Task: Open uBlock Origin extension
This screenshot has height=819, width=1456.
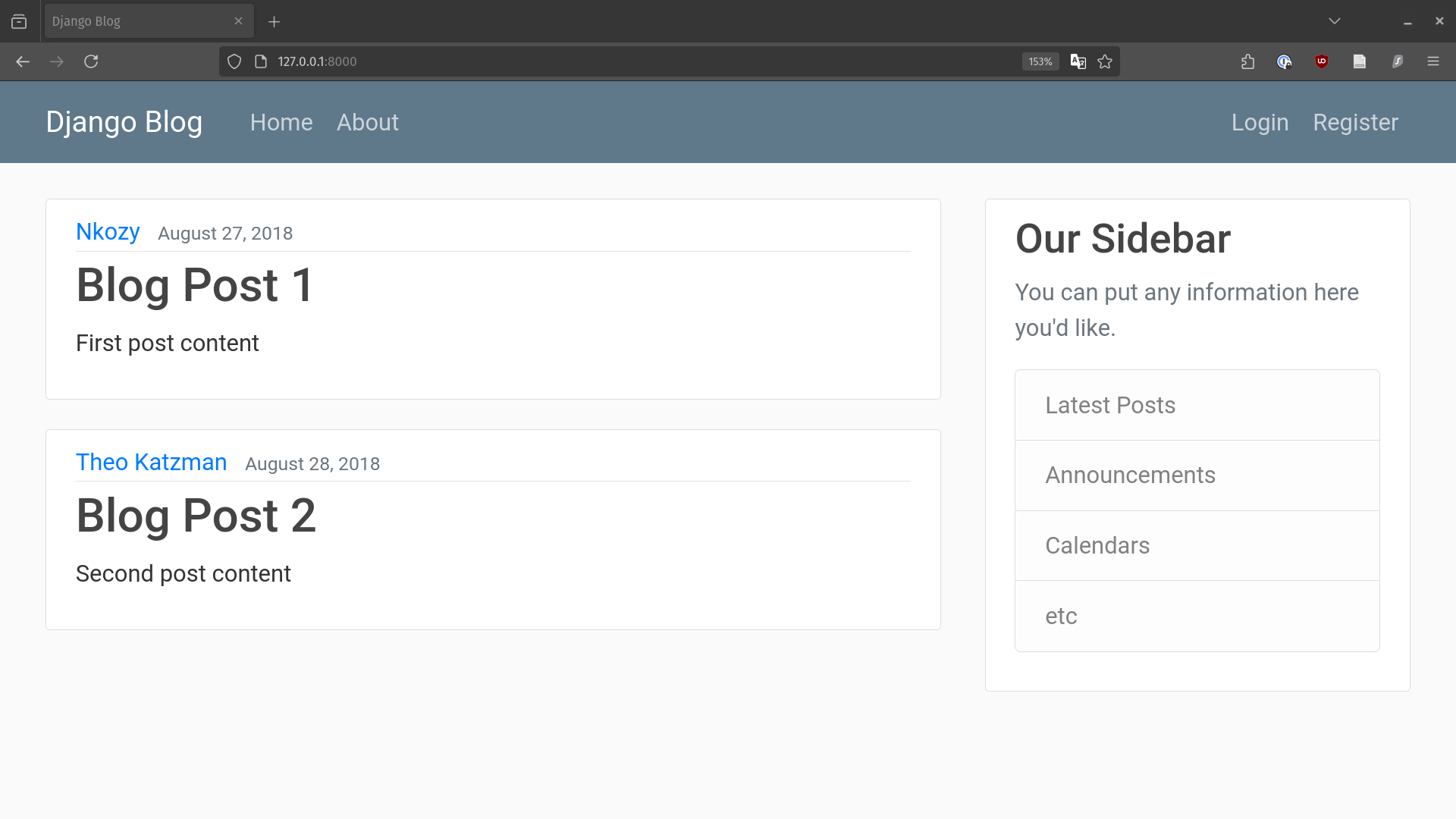Action: point(1322,61)
